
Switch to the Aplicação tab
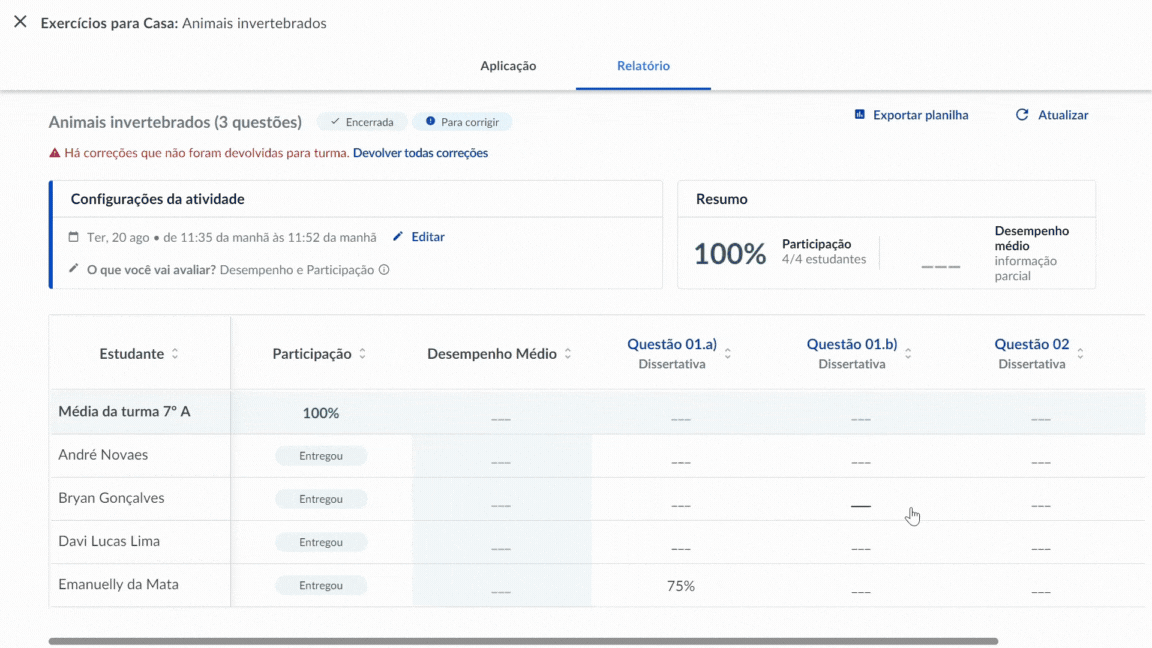click(x=508, y=66)
